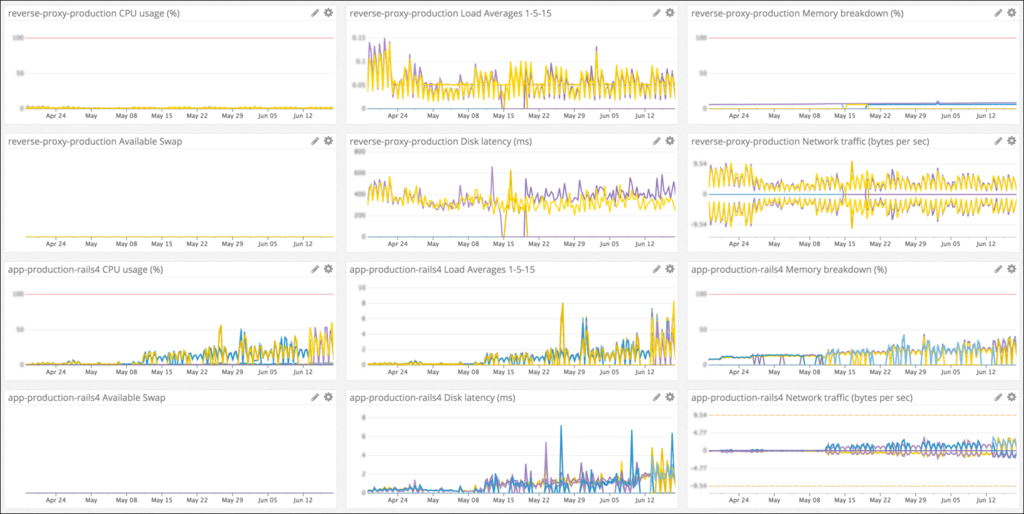Image resolution: width=1024 pixels, height=514 pixels.
Task: Click the red 100 threshold line in app-production-rails4 Memory
Action: click(863, 295)
